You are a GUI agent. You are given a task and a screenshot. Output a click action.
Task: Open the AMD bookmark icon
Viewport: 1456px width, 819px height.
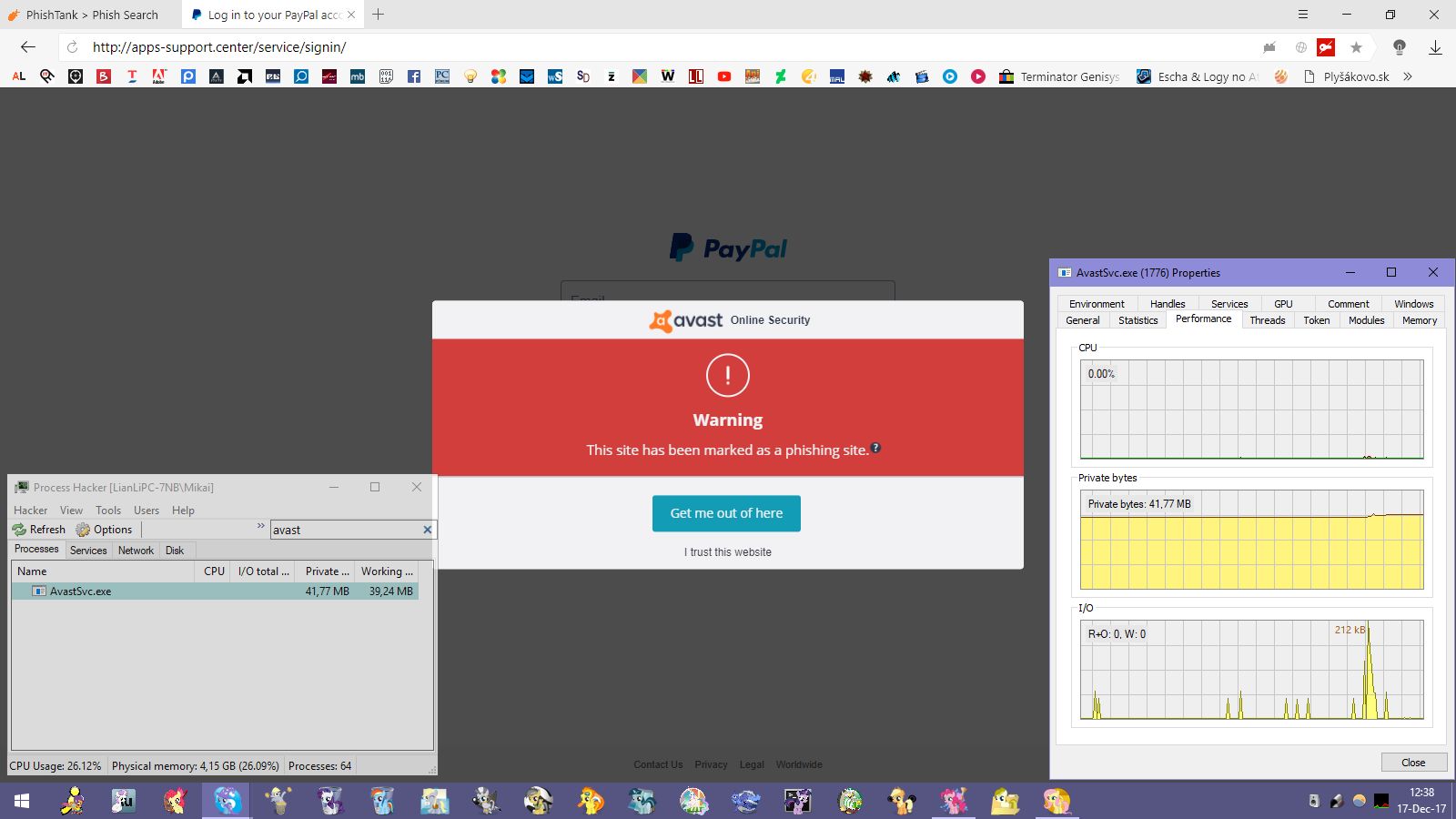(245, 76)
